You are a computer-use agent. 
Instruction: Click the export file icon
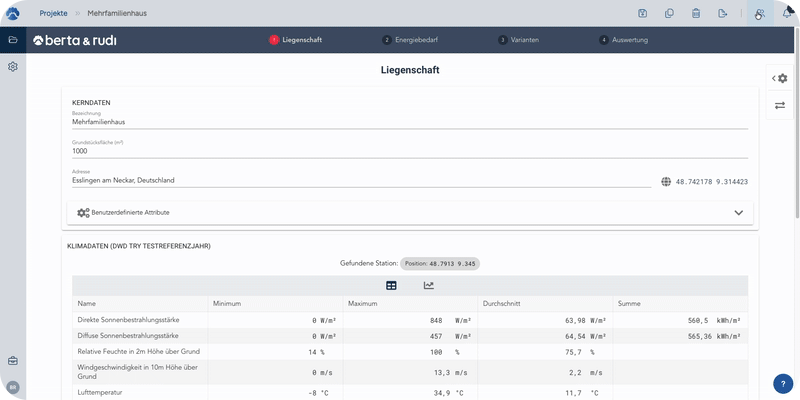(722, 13)
